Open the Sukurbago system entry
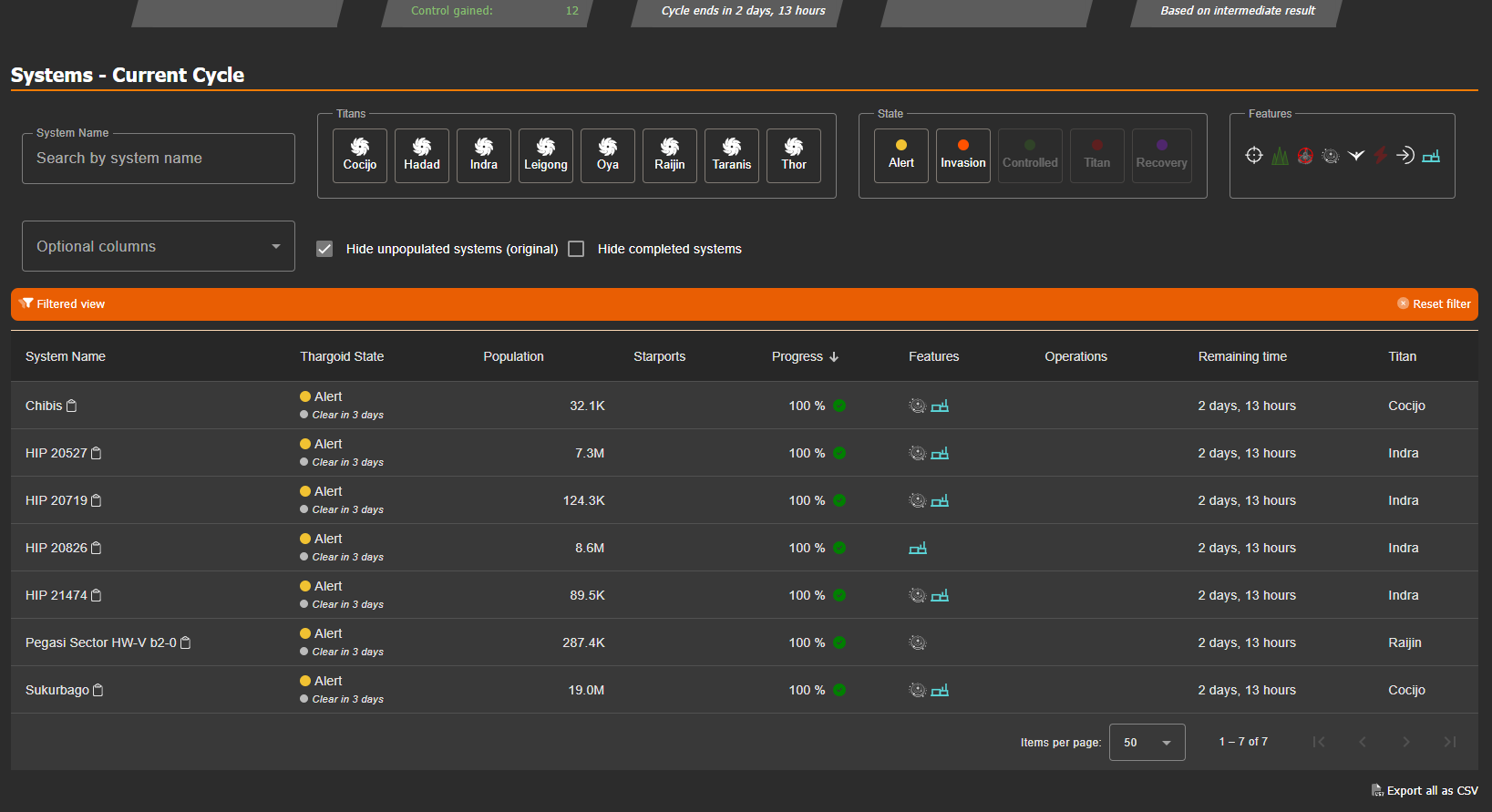This screenshot has width=1492, height=812. (x=57, y=690)
